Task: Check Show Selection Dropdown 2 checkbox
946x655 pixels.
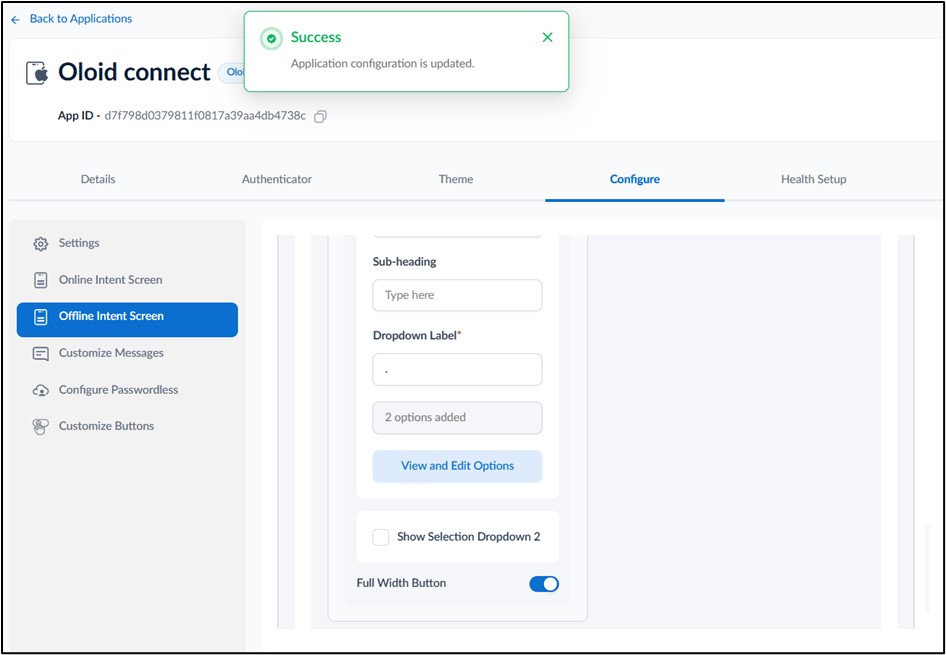Action: coord(381,537)
